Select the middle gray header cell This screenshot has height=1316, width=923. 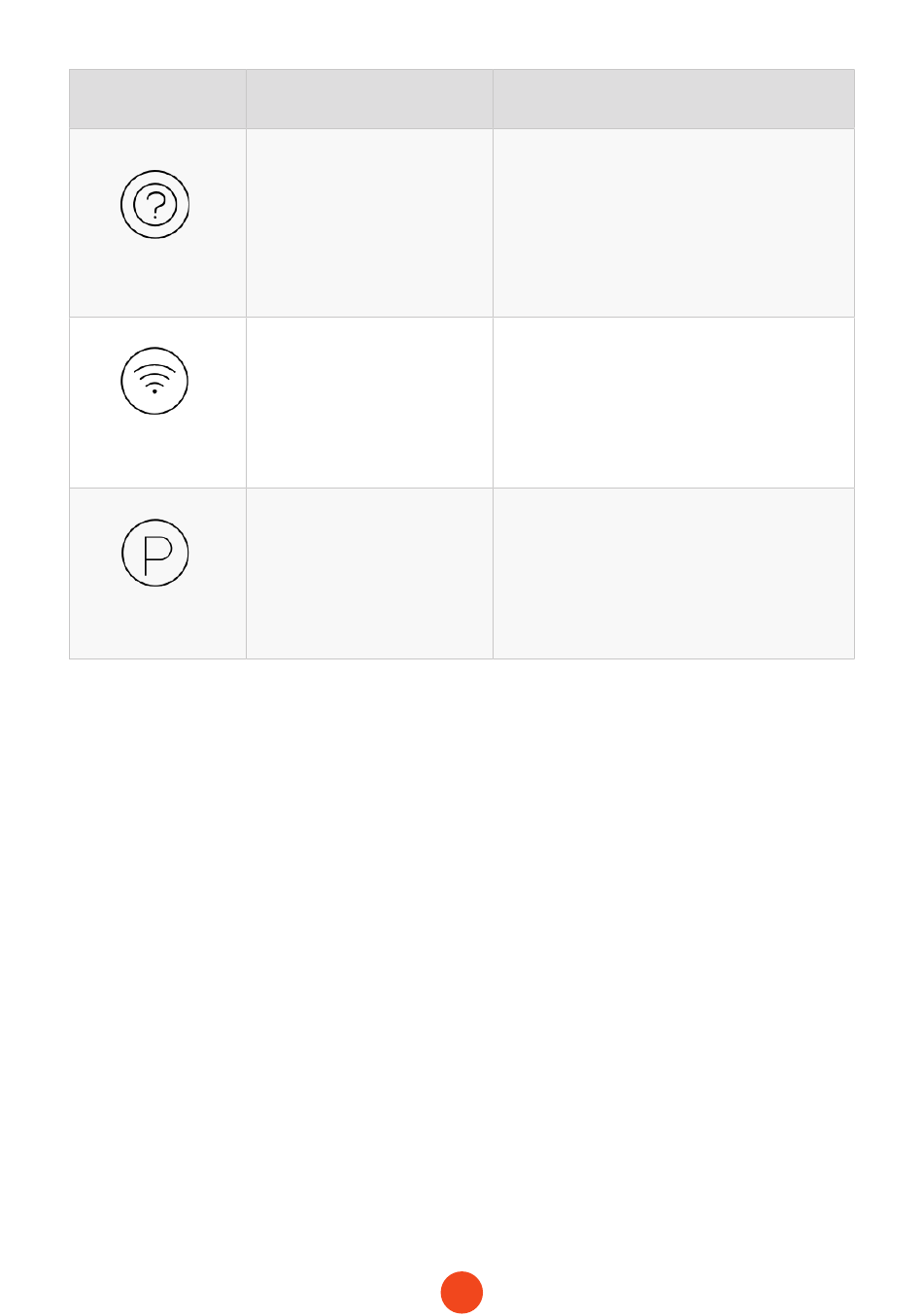point(369,99)
